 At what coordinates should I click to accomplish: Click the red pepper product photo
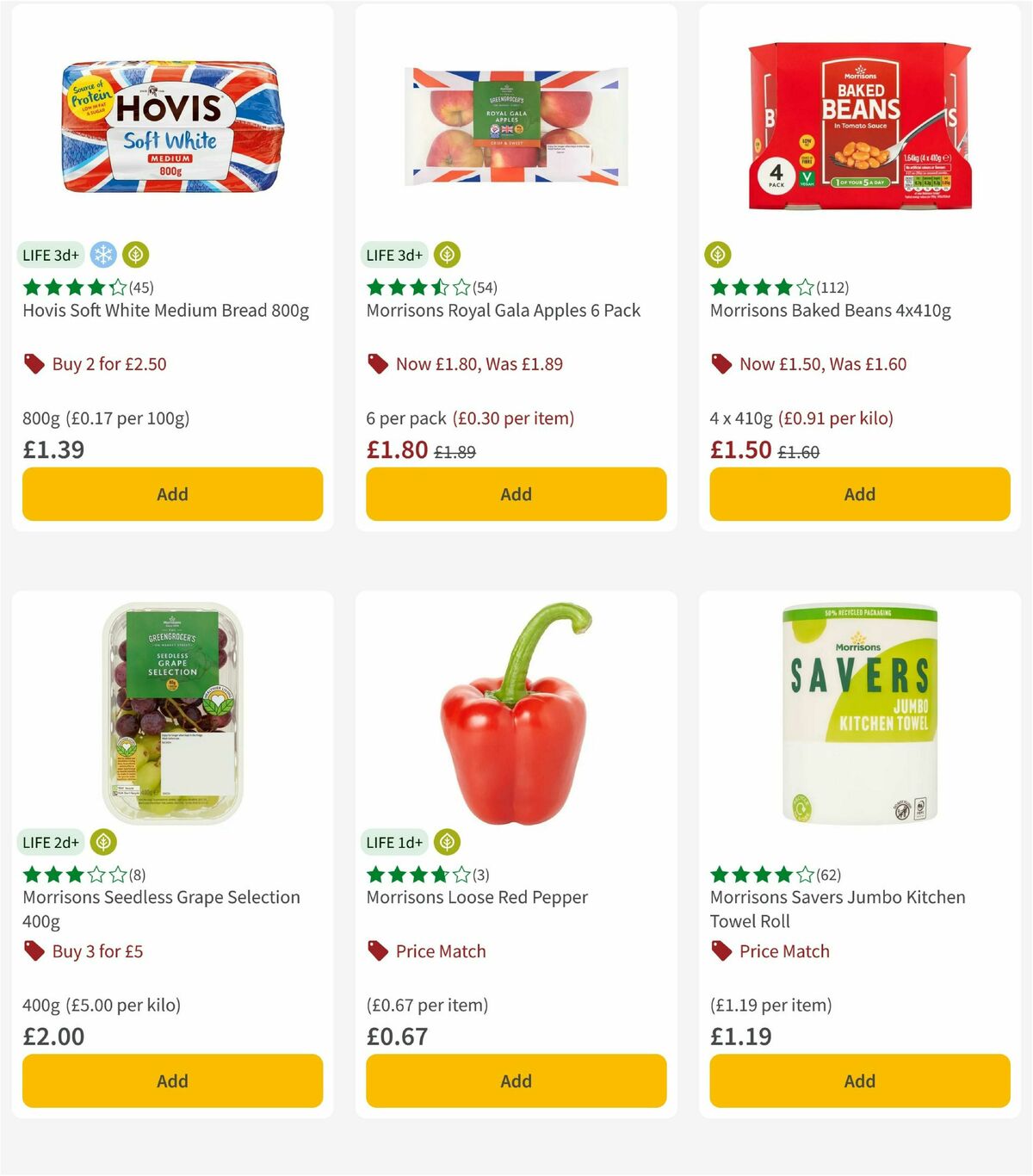(515, 715)
